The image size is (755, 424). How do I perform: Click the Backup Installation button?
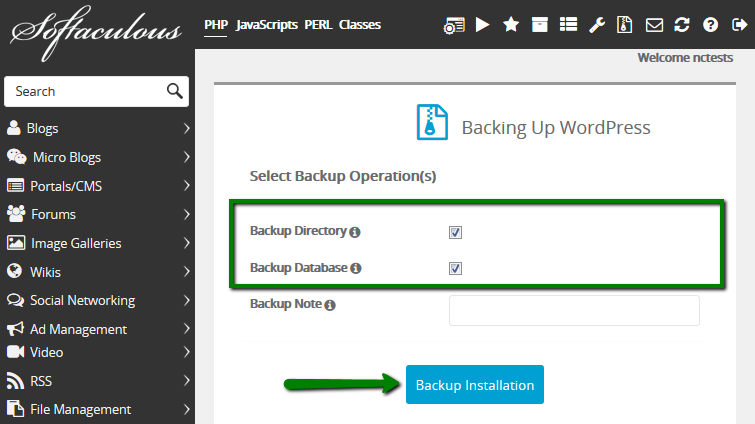point(475,385)
